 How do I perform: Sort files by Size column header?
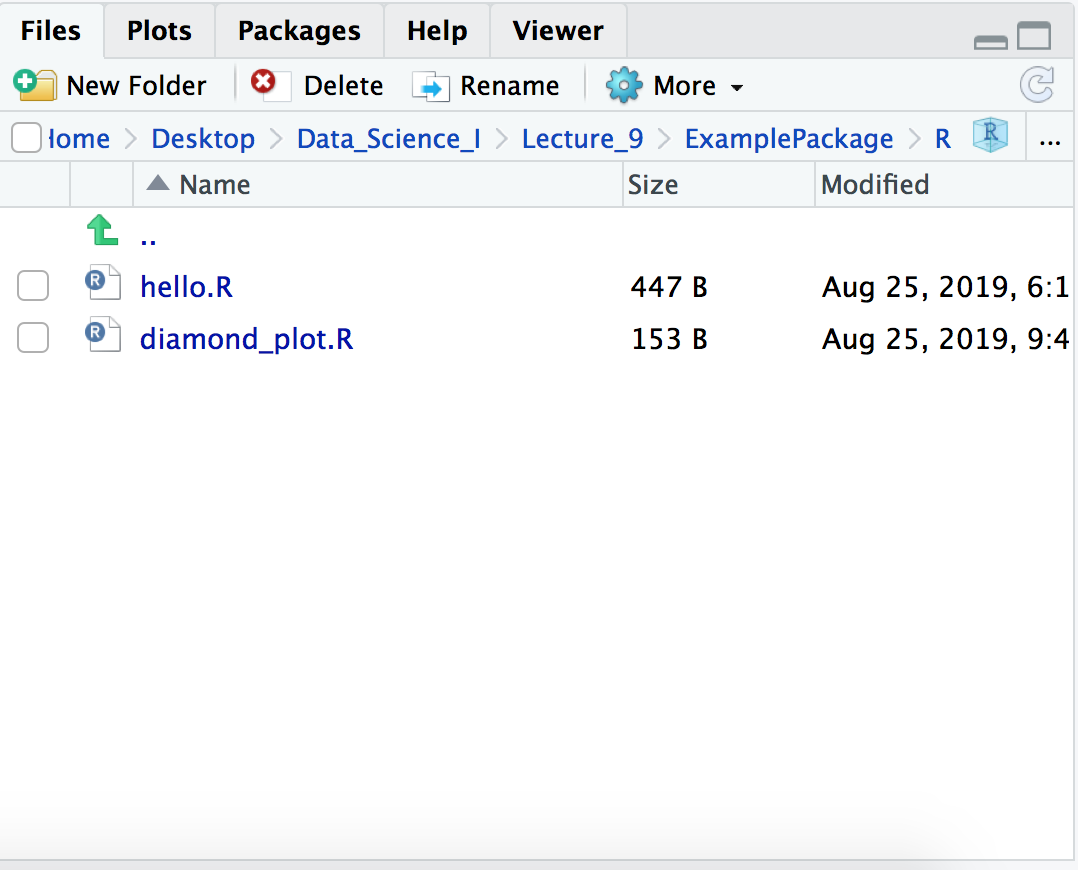pyautogui.click(x=653, y=185)
